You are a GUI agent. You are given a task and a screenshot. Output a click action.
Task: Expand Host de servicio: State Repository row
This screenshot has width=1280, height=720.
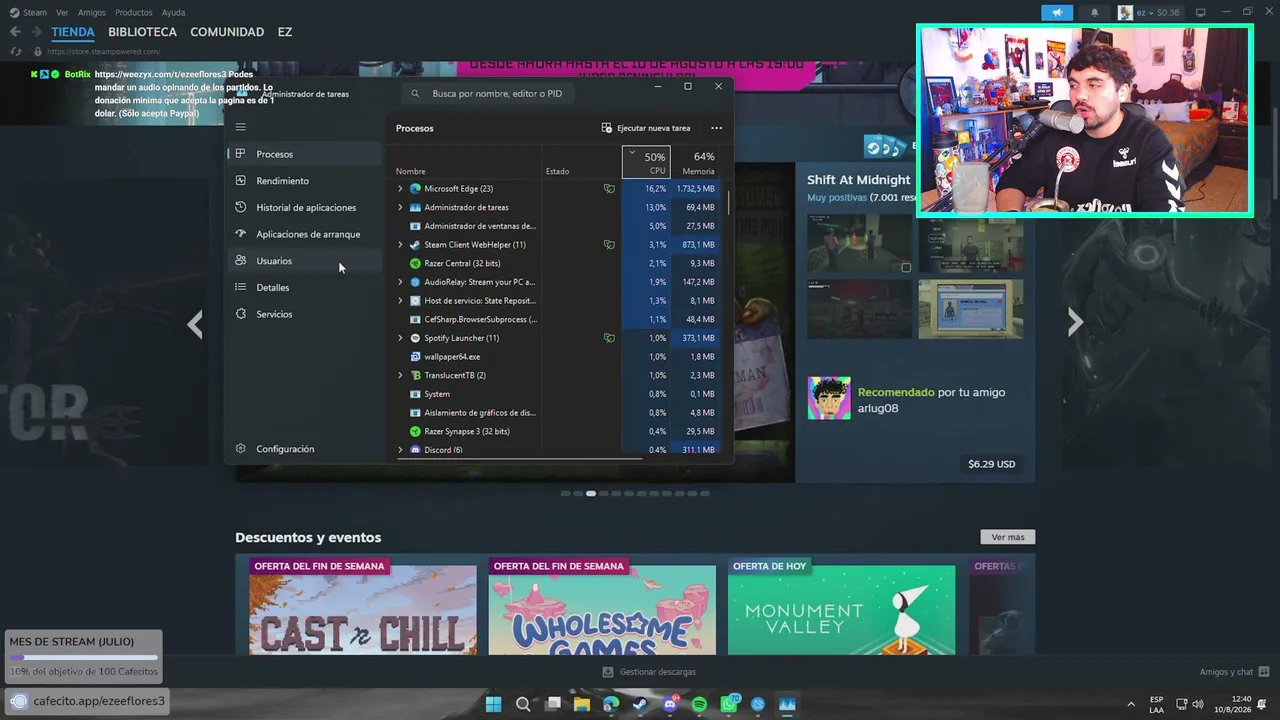click(x=400, y=301)
